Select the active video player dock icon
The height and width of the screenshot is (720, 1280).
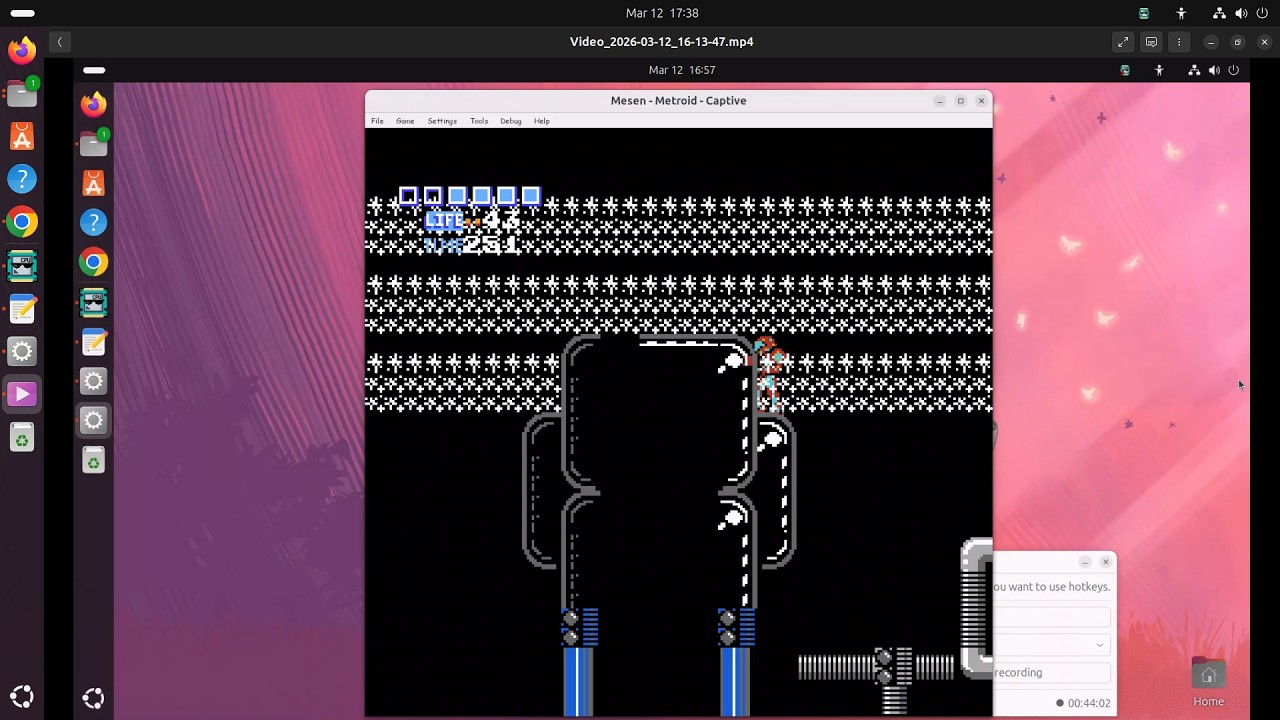click(22, 394)
